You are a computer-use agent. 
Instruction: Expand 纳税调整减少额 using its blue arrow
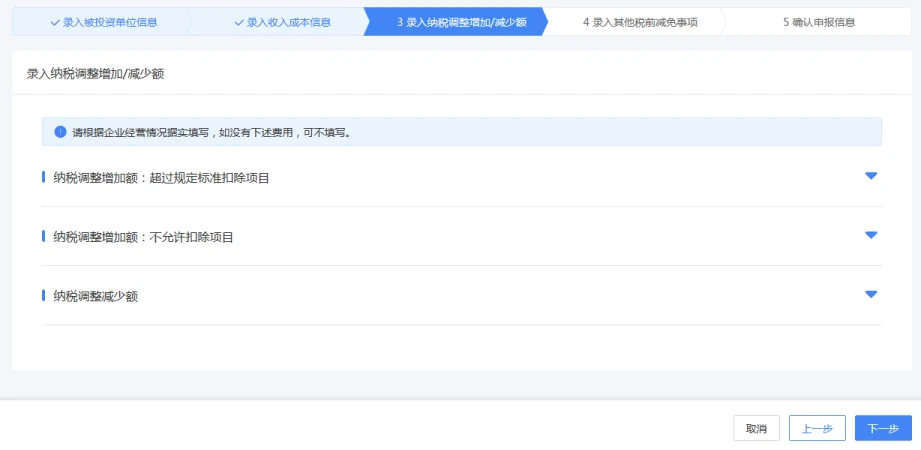(x=870, y=294)
